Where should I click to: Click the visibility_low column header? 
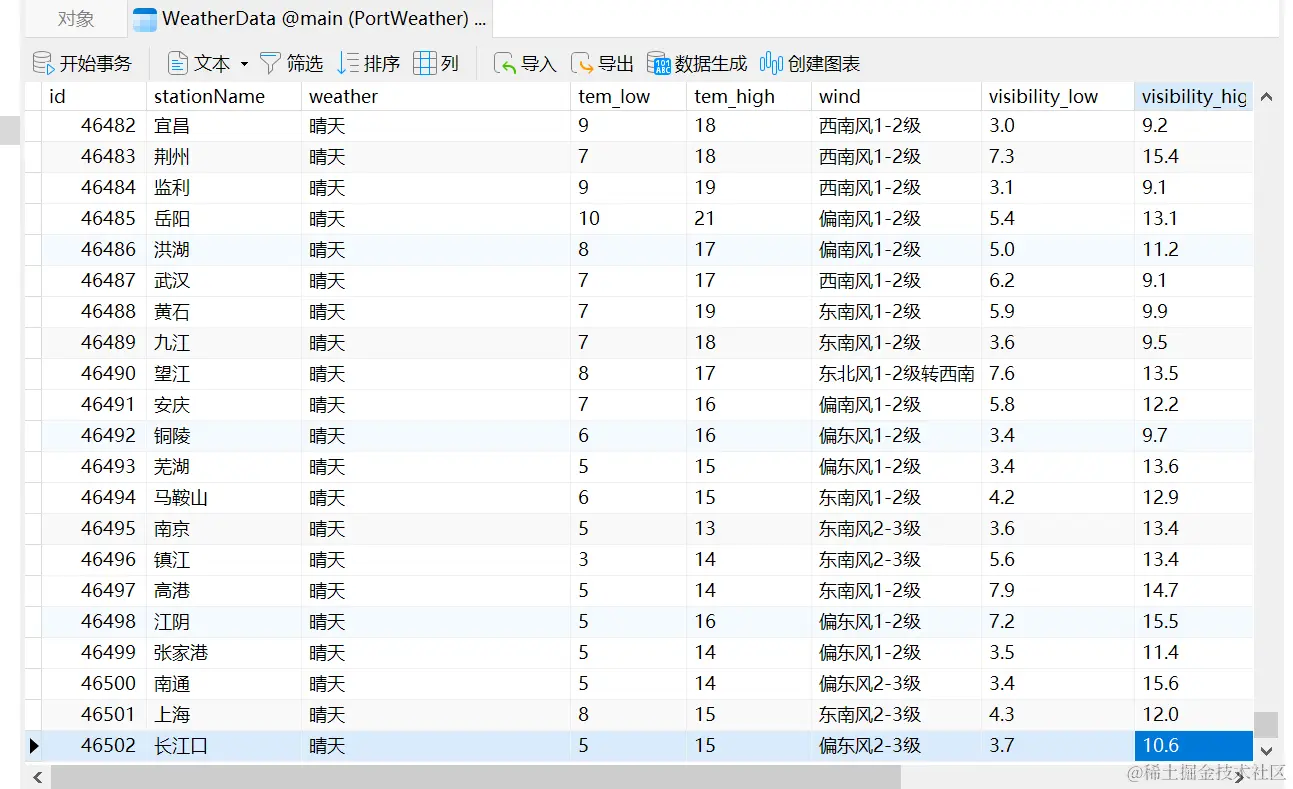pyautogui.click(x=1058, y=96)
